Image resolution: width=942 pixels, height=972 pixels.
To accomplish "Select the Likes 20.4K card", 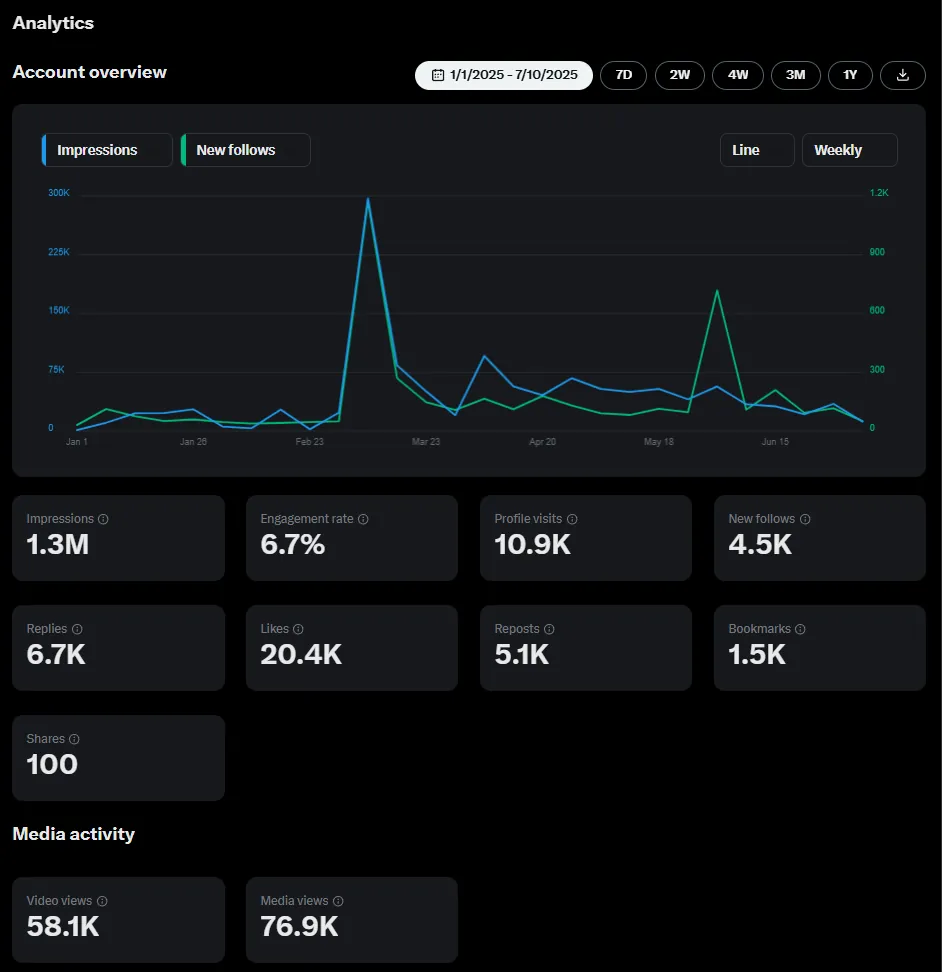I will pyautogui.click(x=352, y=648).
